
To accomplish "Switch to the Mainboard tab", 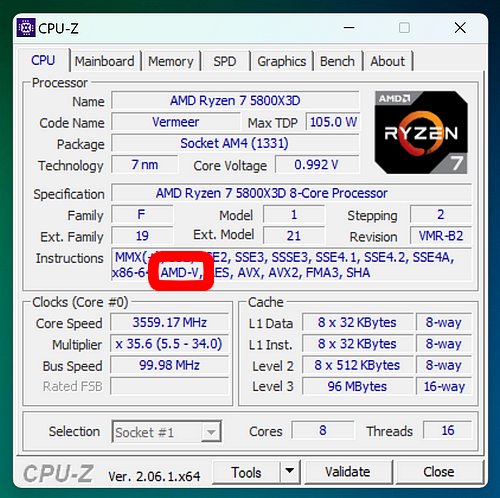I will pos(104,61).
